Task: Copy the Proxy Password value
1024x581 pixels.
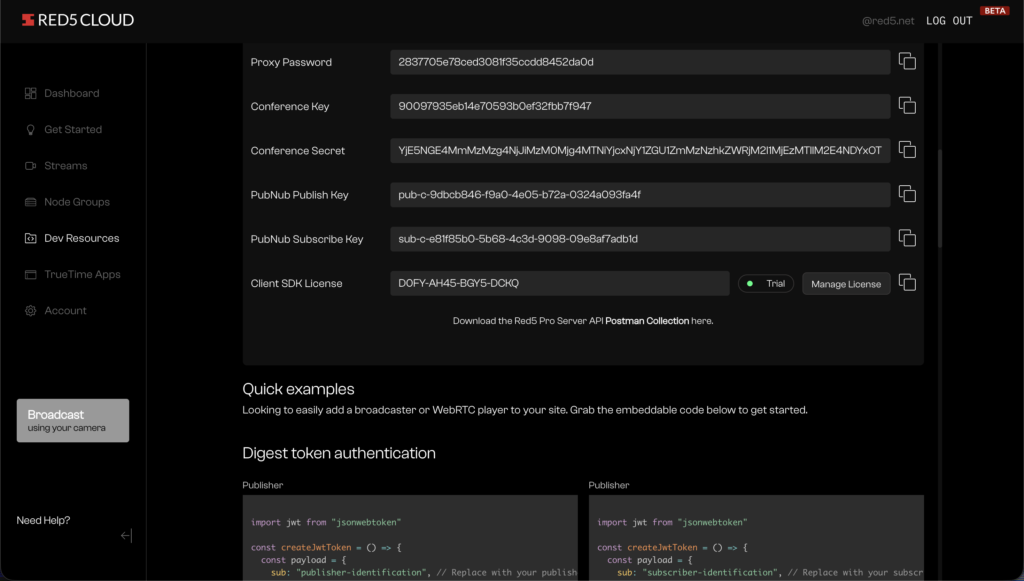Action: [907, 61]
